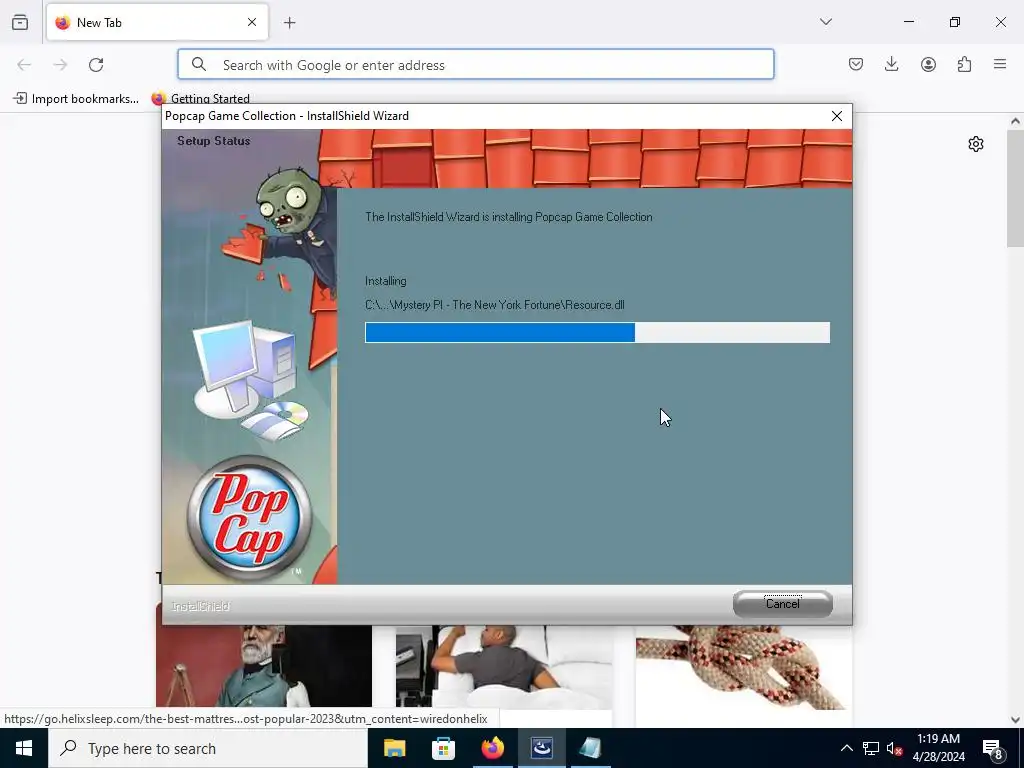Click the installation progress bar

[x=597, y=332]
